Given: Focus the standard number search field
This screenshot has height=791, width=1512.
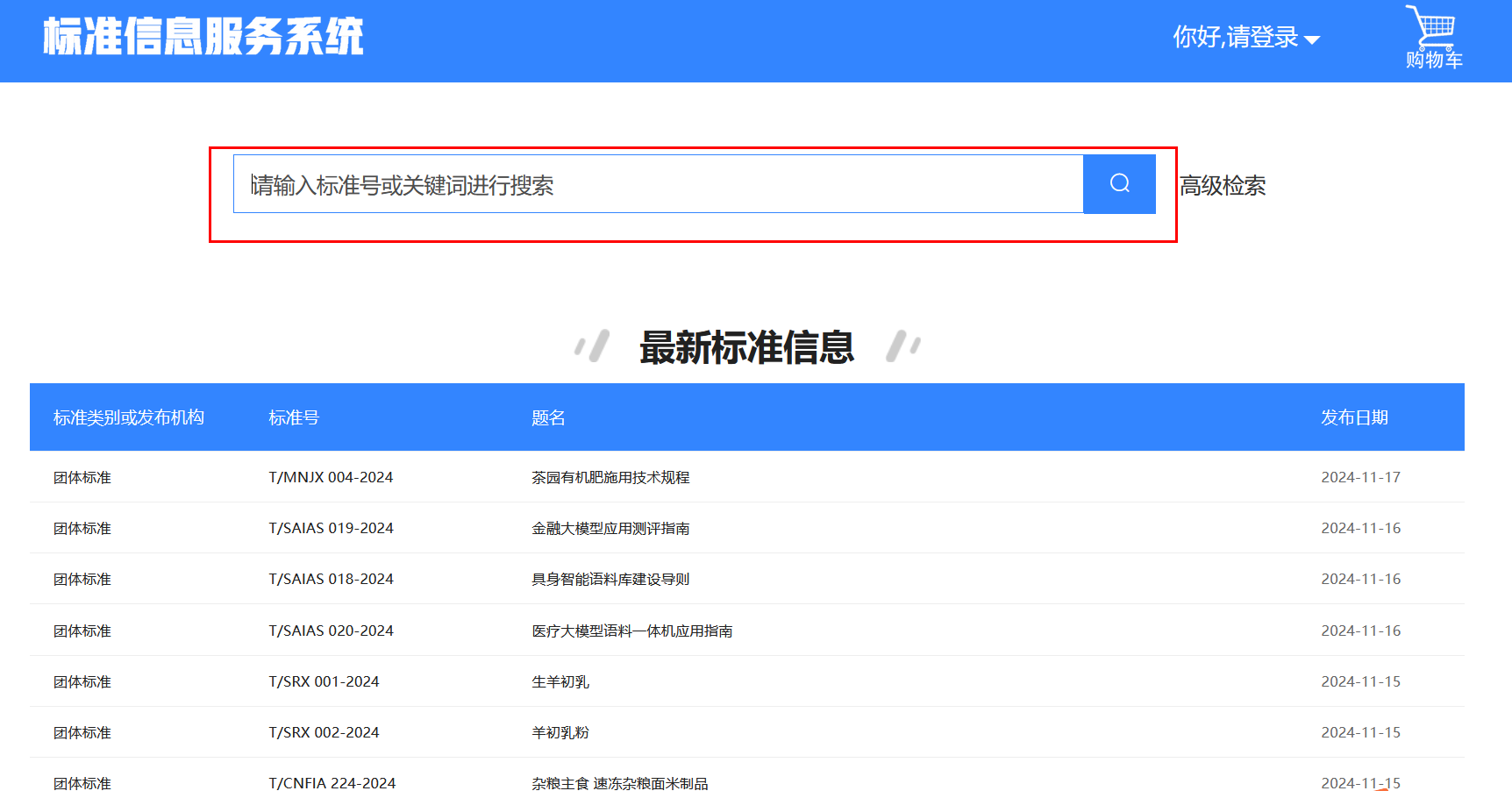Looking at the screenshot, I should coord(658,185).
